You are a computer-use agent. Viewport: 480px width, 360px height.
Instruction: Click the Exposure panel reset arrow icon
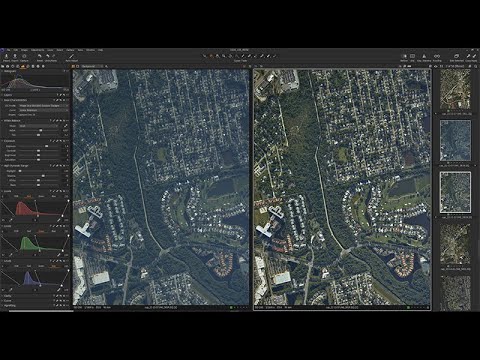(x=61, y=141)
